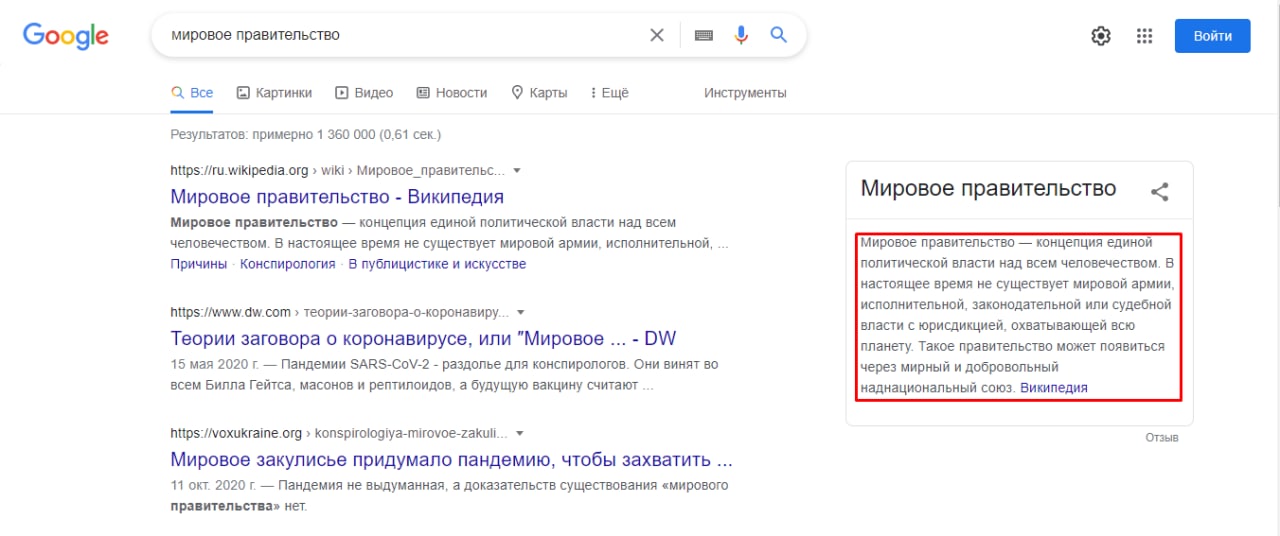Start voice search with microphone icon
Viewport: 1280px width, 536px height.
741,35
